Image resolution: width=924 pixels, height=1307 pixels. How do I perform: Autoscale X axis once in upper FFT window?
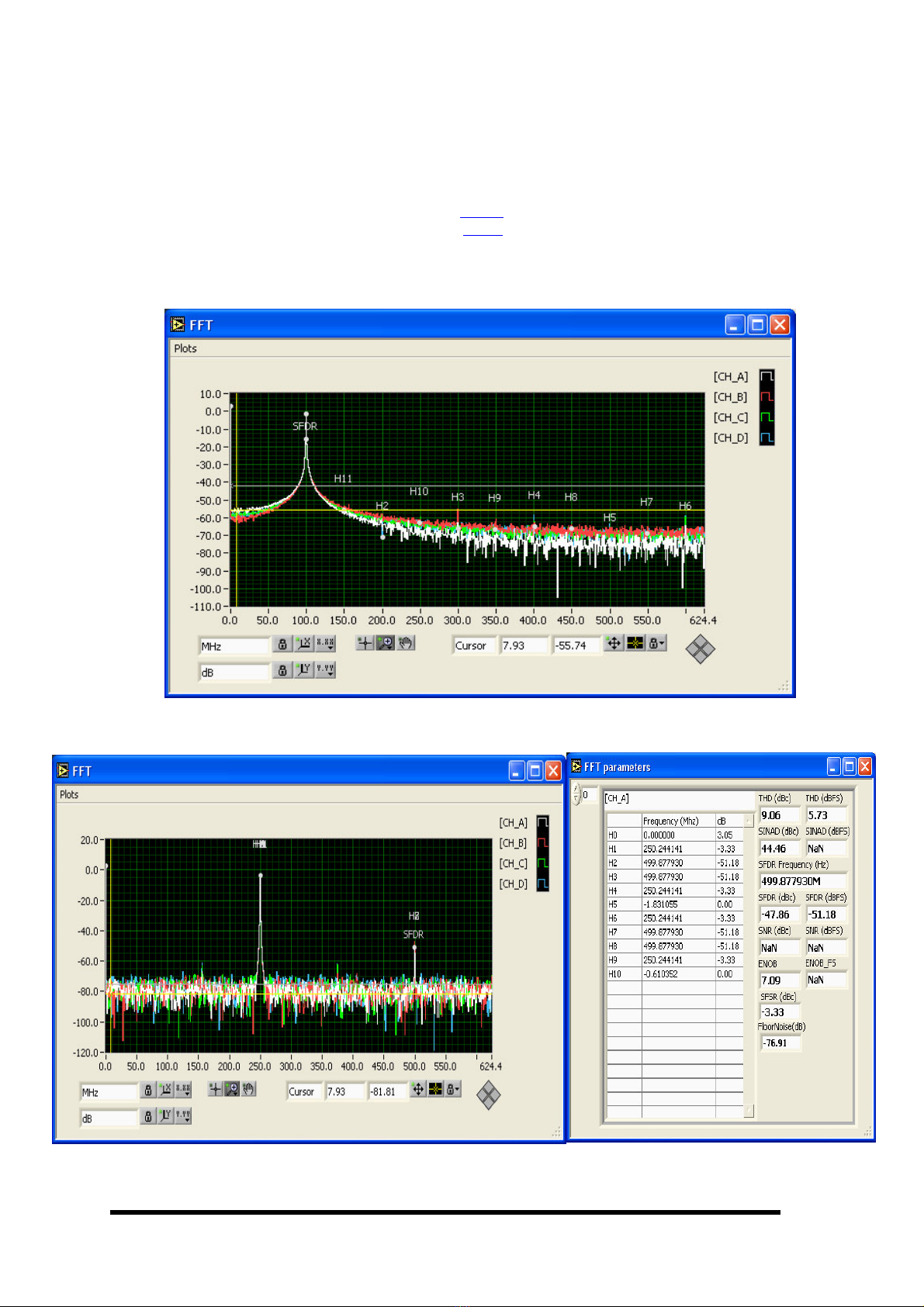303,645
